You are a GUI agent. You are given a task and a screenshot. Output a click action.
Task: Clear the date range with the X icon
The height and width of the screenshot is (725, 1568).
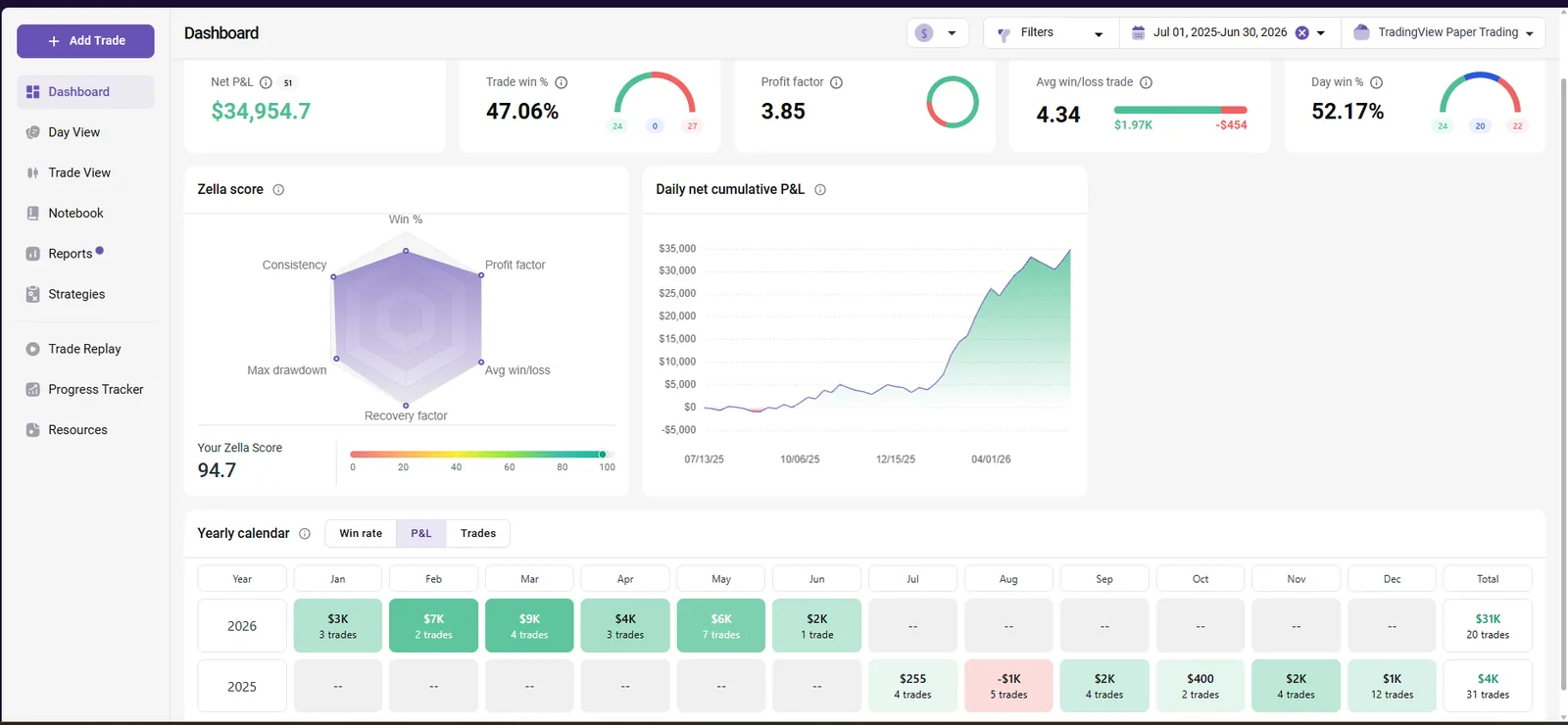pyautogui.click(x=1301, y=33)
